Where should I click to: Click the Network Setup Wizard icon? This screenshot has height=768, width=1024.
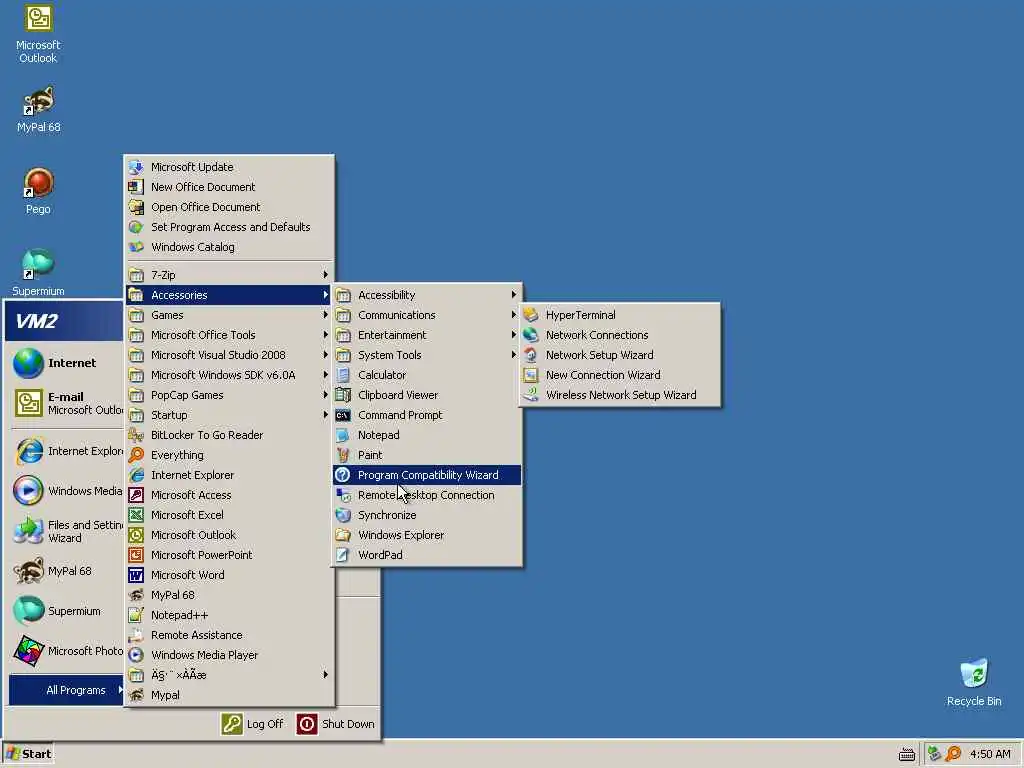531,355
